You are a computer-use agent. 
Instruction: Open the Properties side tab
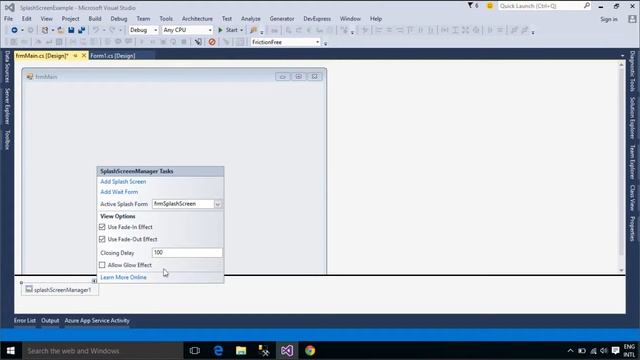pos(632,229)
